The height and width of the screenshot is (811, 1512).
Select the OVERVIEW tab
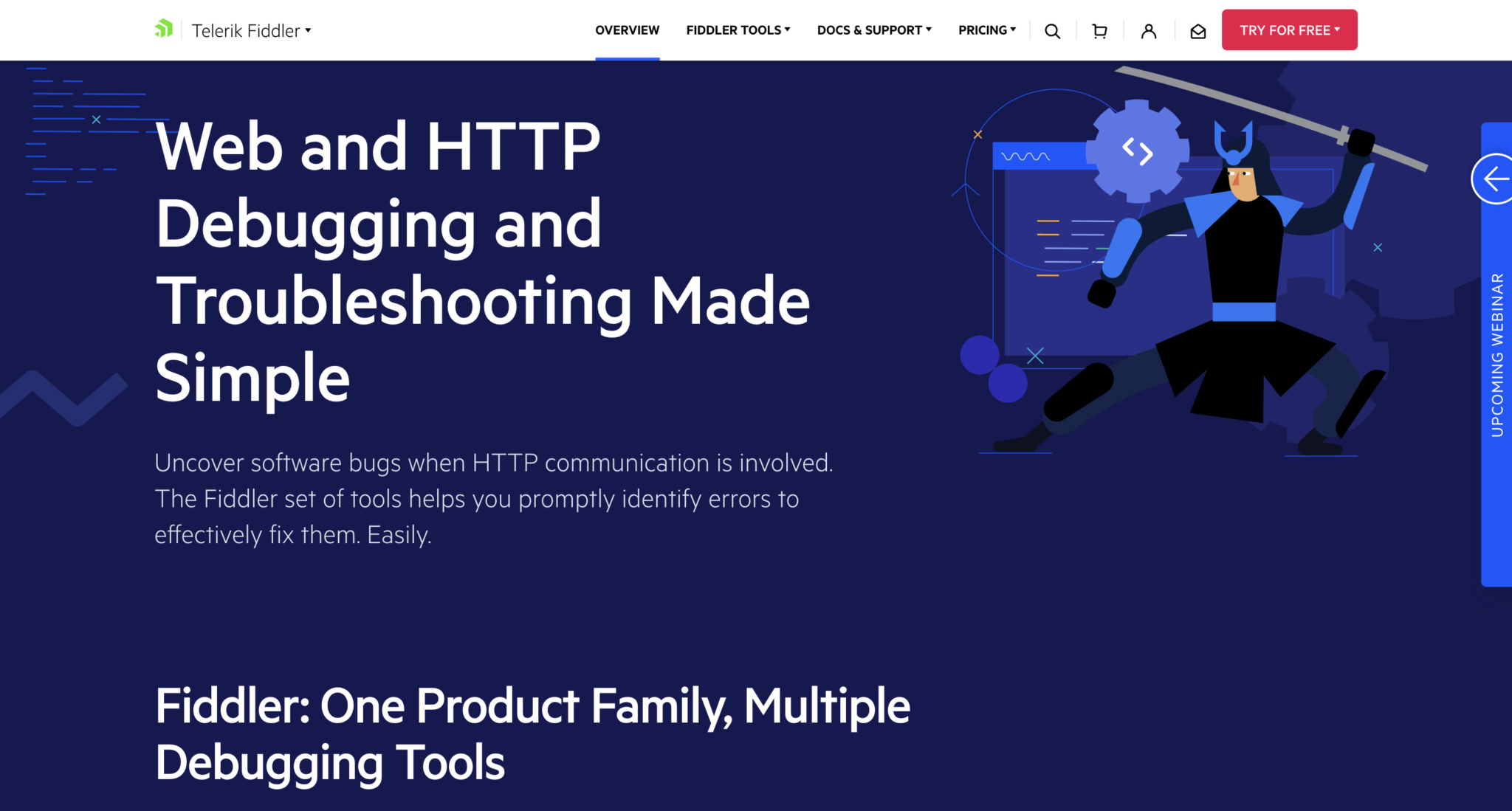tap(627, 30)
